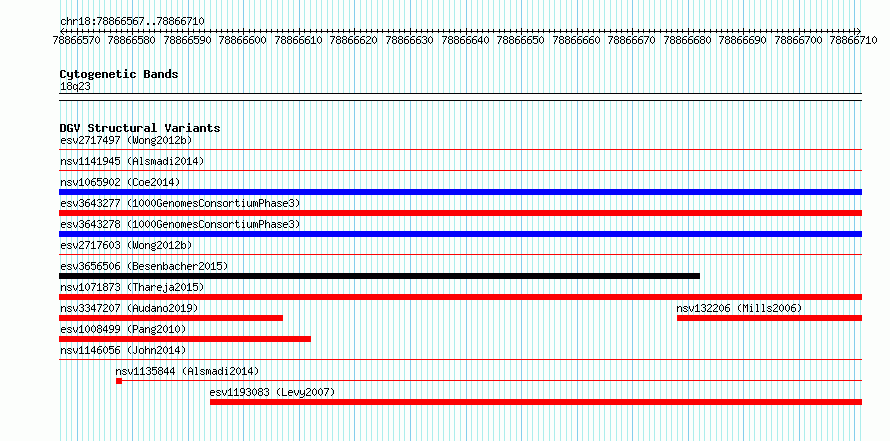This screenshot has height=441, width=890.
Task: Open variant esv3643278 (1000GenomesConsortiumPhase3)
Action: [x=180, y=224]
